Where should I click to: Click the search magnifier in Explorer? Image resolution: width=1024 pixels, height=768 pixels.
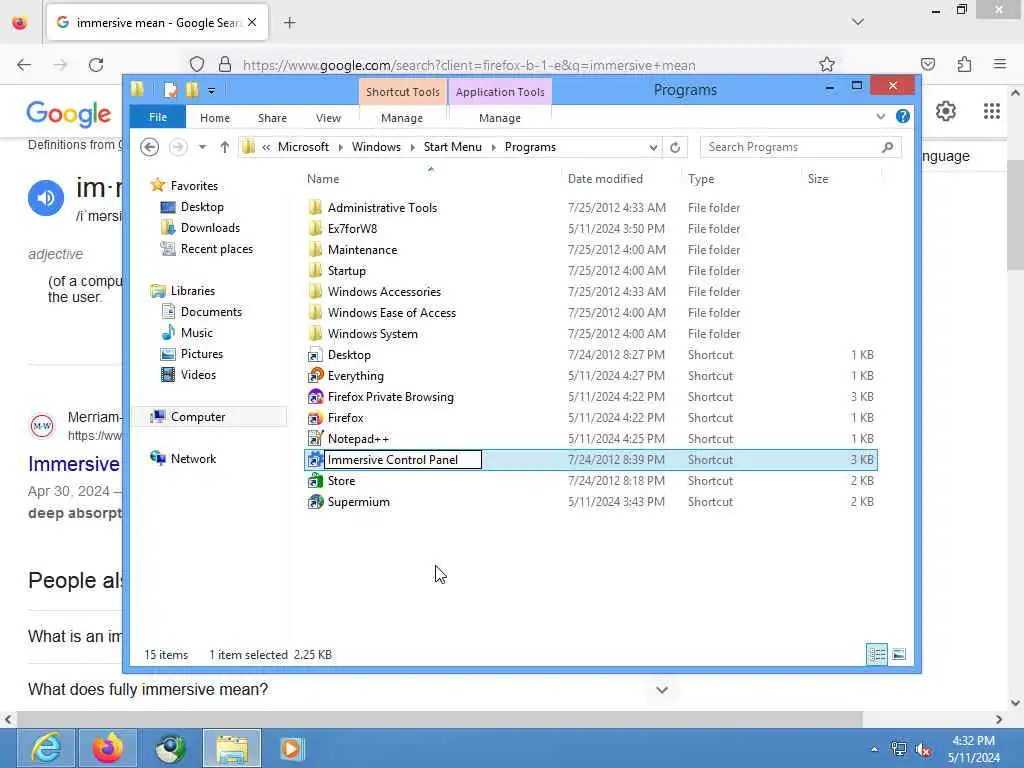click(887, 147)
